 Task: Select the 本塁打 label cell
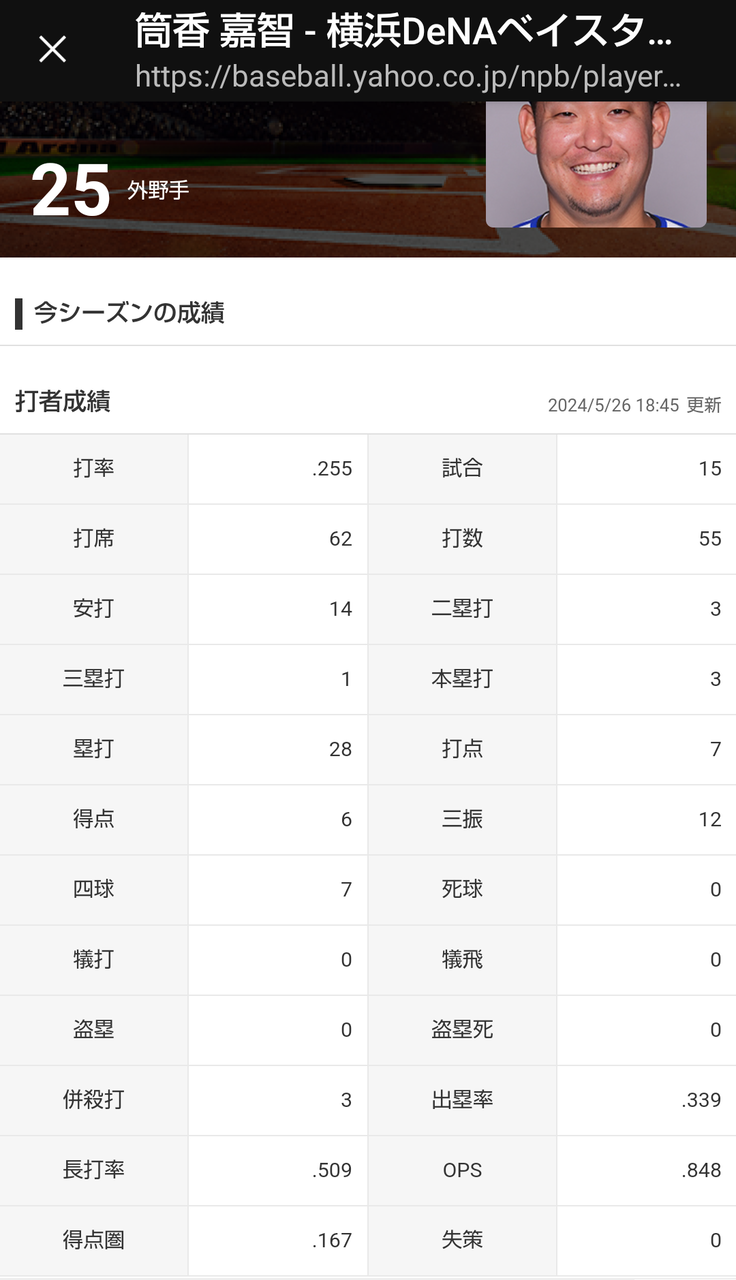(462, 679)
